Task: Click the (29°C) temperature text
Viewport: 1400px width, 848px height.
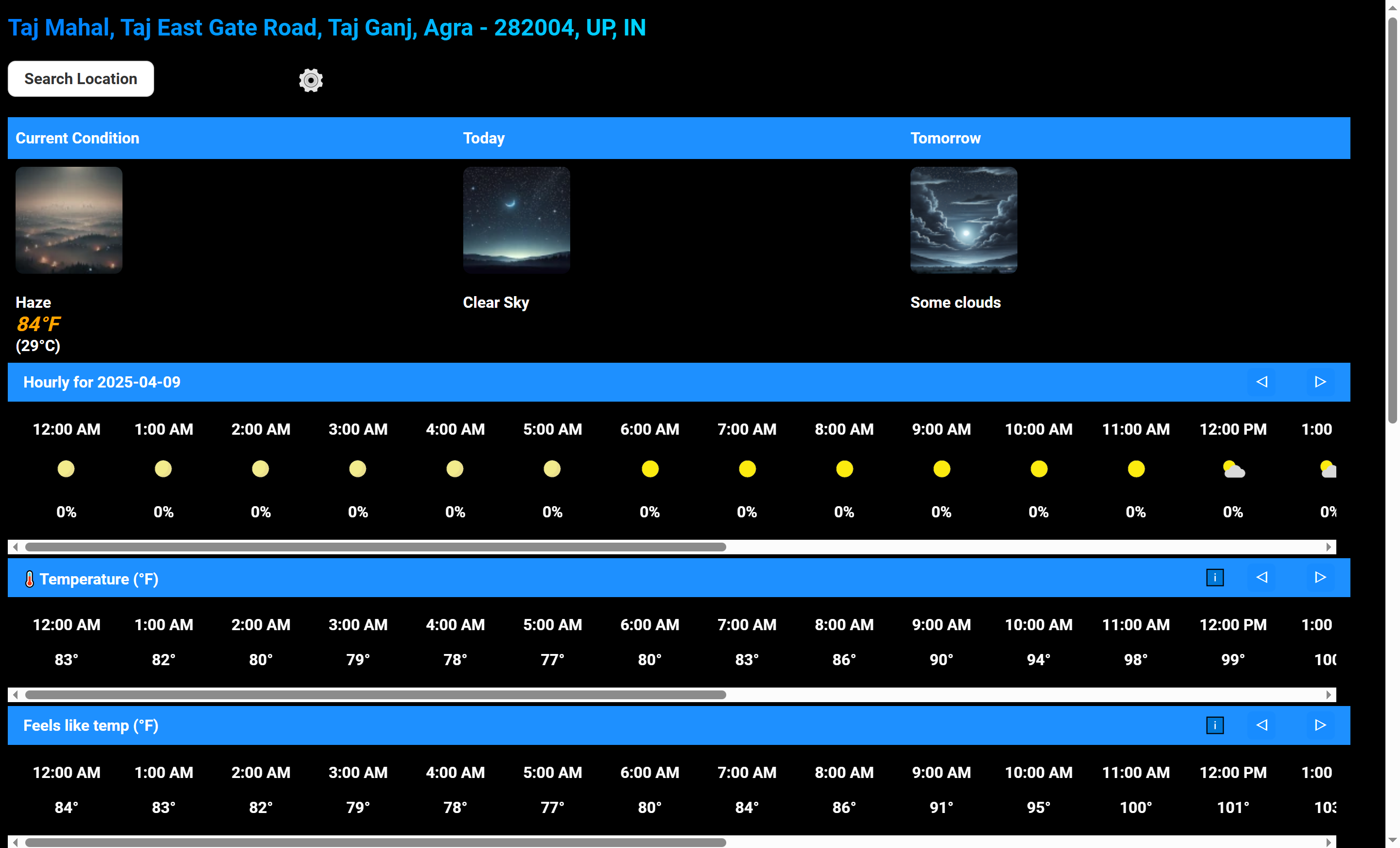Action: click(38, 346)
